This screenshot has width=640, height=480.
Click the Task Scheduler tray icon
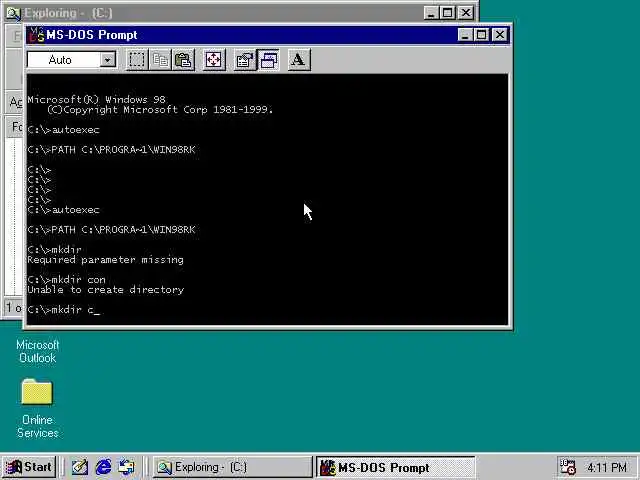tap(567, 467)
